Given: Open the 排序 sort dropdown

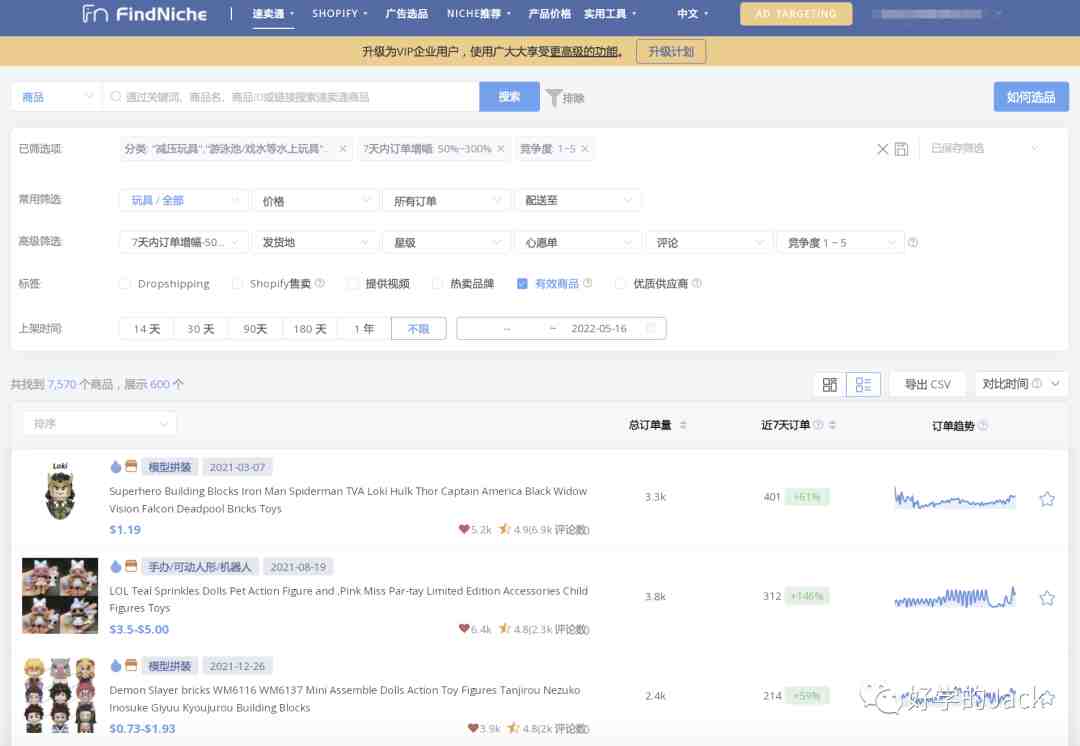Looking at the screenshot, I should click(99, 424).
